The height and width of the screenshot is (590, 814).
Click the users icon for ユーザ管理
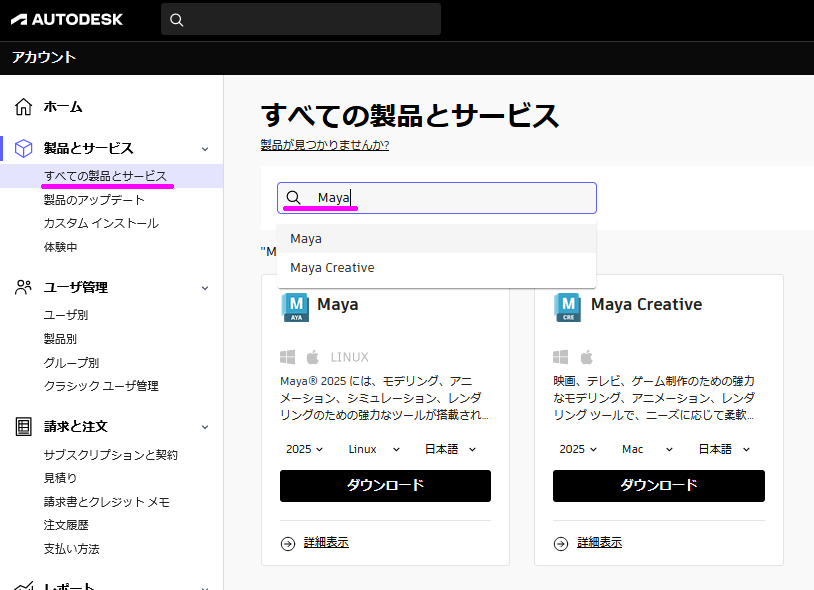click(x=23, y=287)
